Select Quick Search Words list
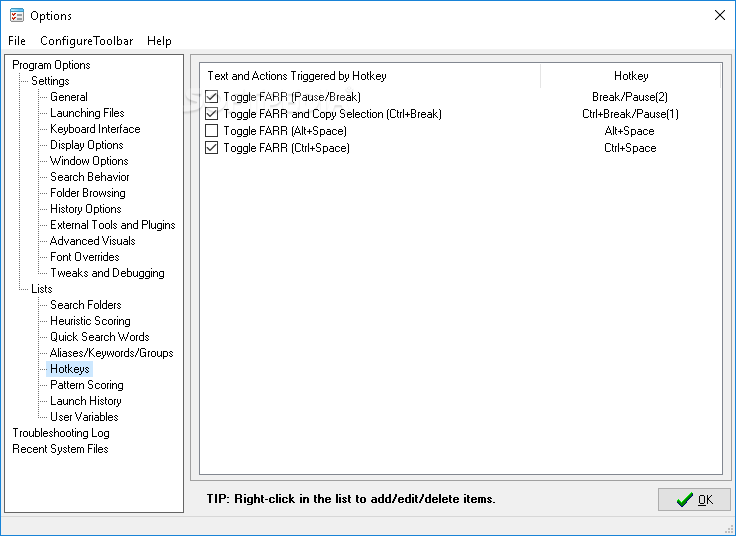 [x=100, y=337]
